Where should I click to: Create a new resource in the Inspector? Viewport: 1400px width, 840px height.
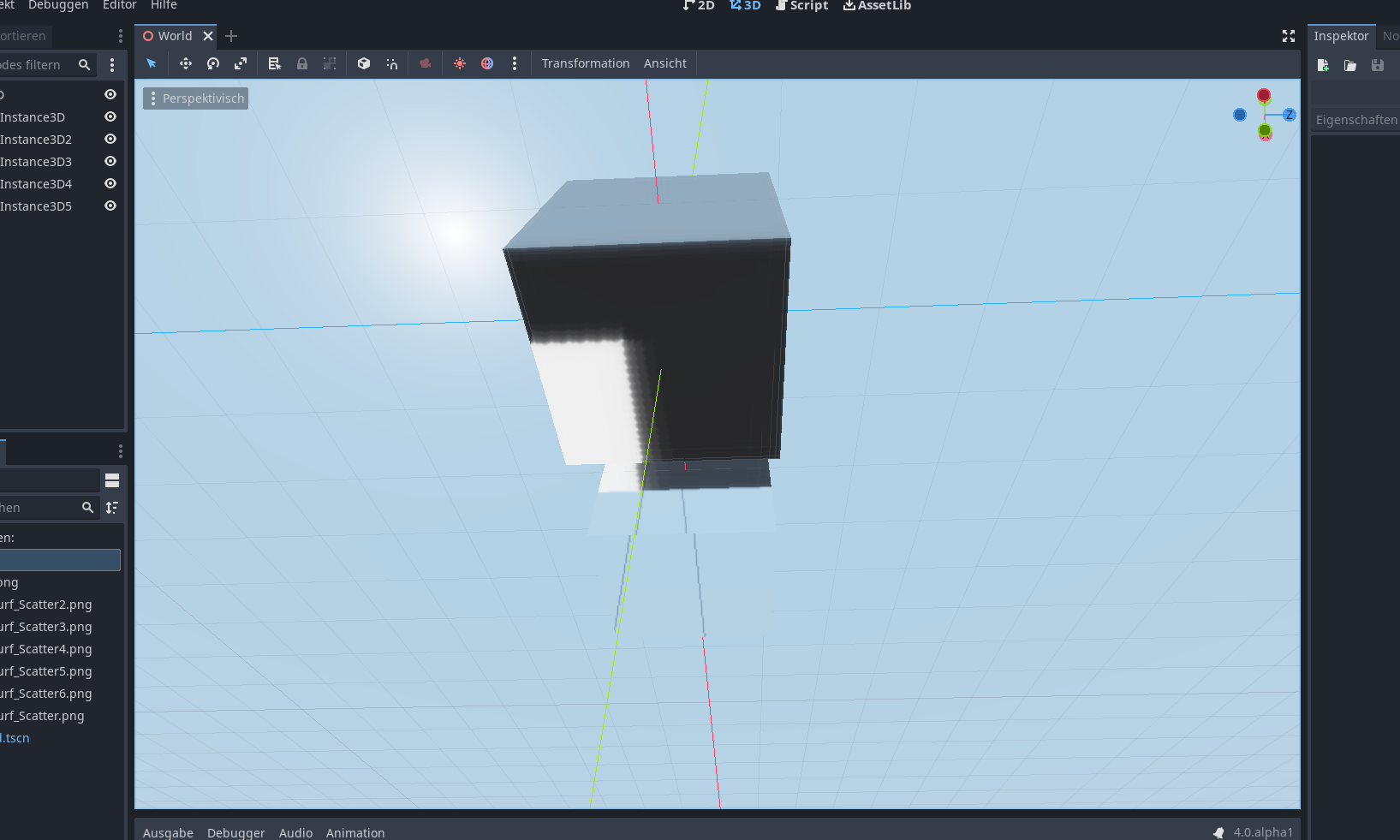1323,65
